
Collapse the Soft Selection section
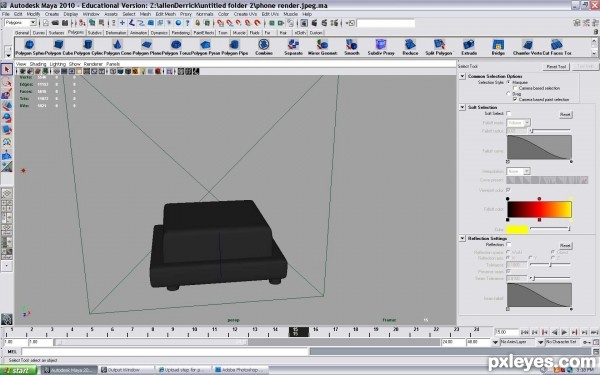coord(462,107)
